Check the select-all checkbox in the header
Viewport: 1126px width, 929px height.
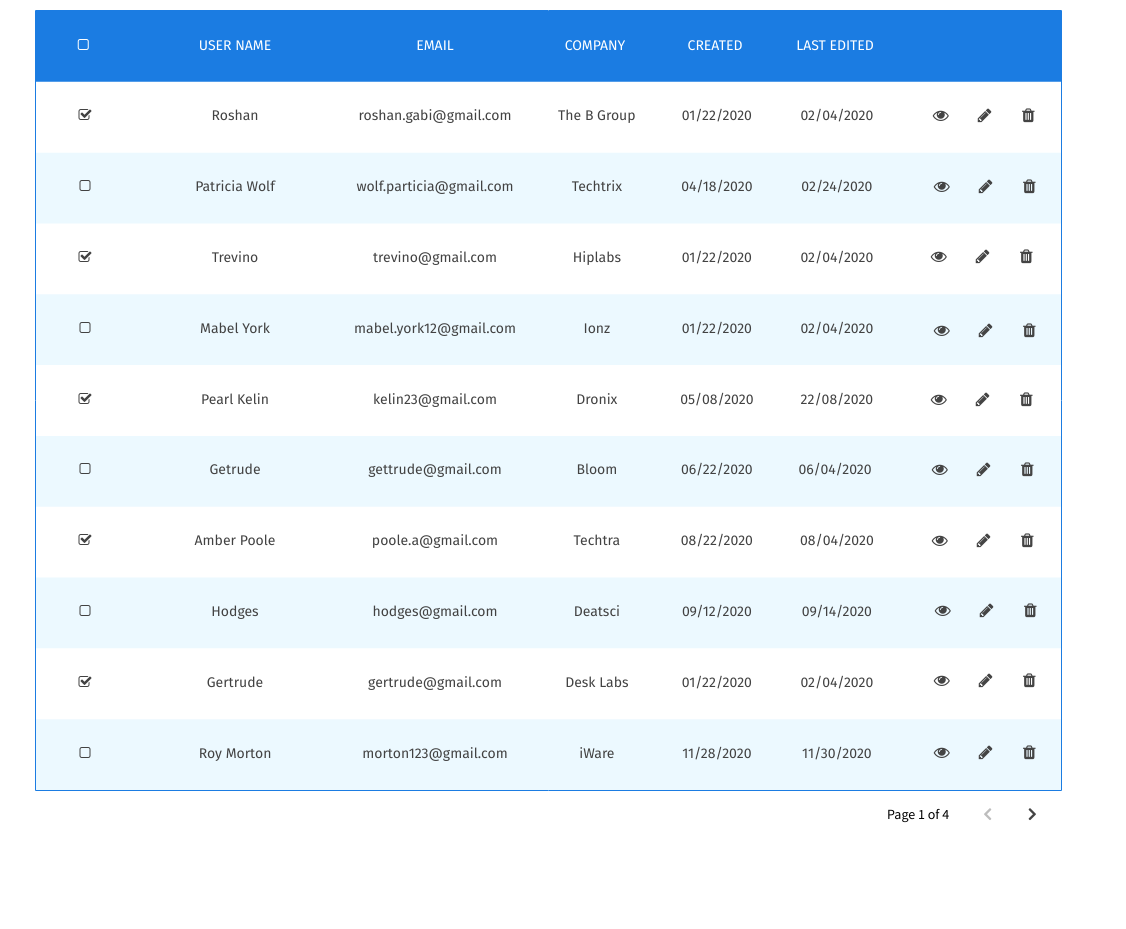(x=84, y=44)
